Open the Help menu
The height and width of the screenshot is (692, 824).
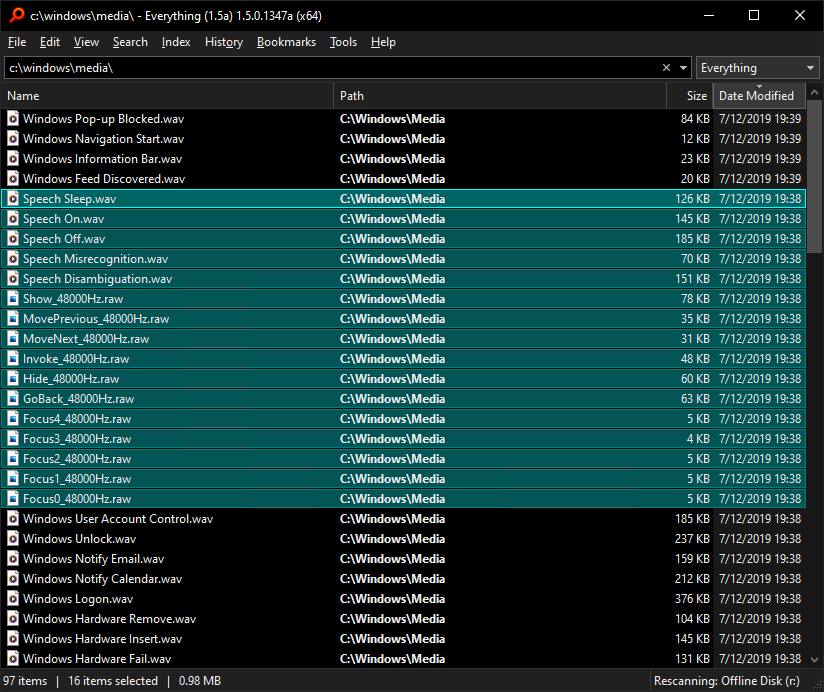[x=383, y=42]
